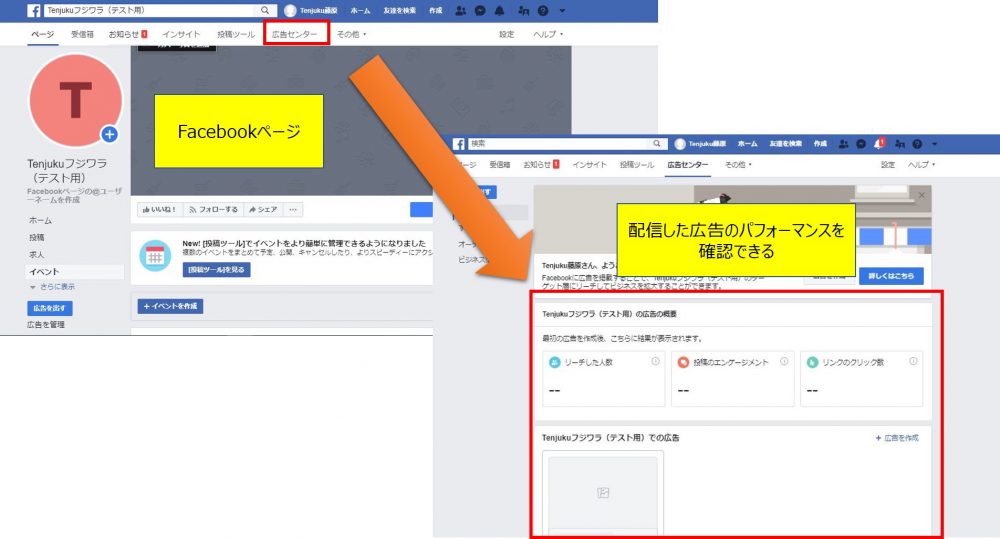The image size is (1000, 539).
Task: Click the calendar event icon
Action: coord(155,256)
